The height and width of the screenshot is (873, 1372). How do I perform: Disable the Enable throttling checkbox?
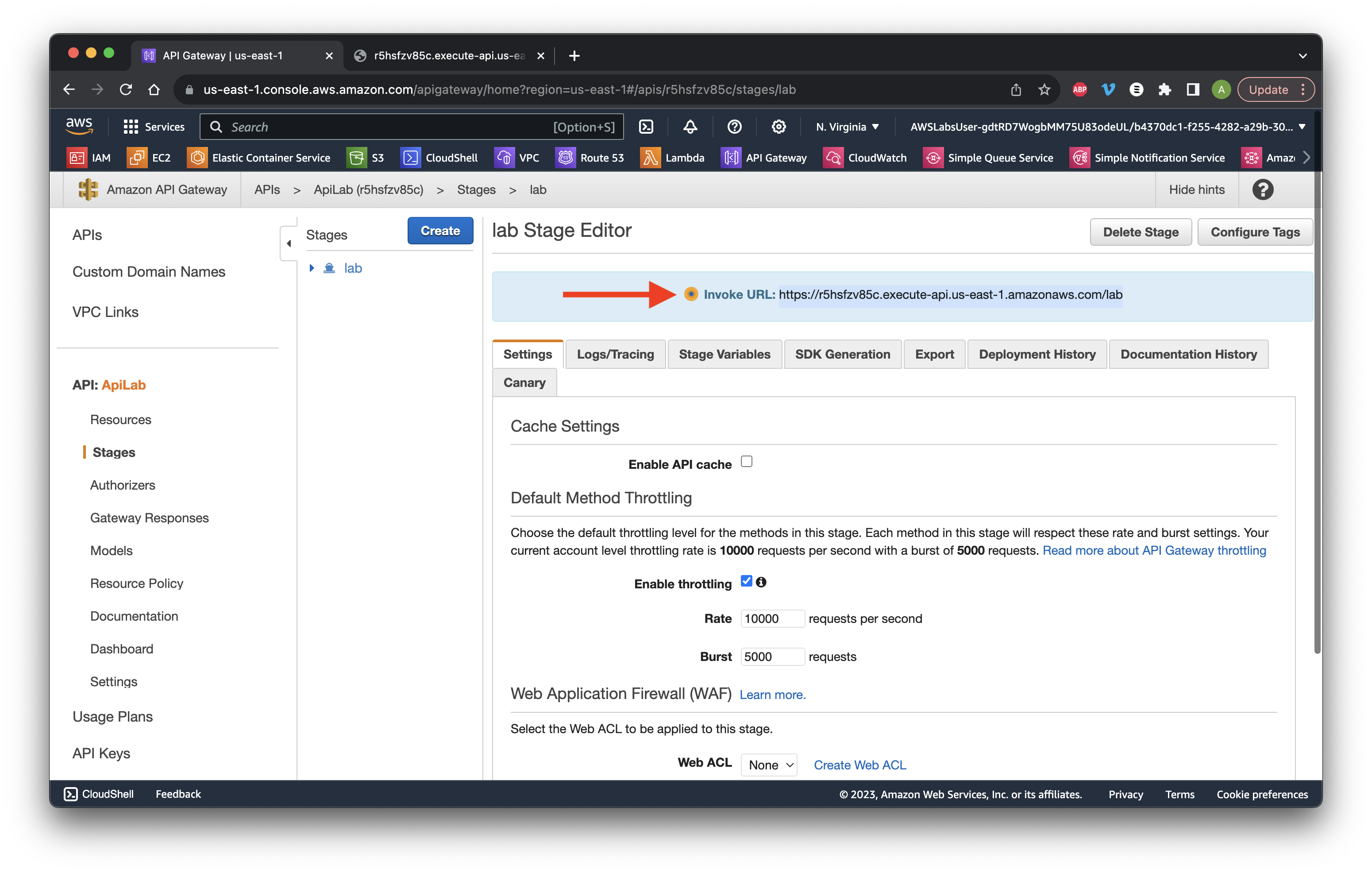click(746, 581)
